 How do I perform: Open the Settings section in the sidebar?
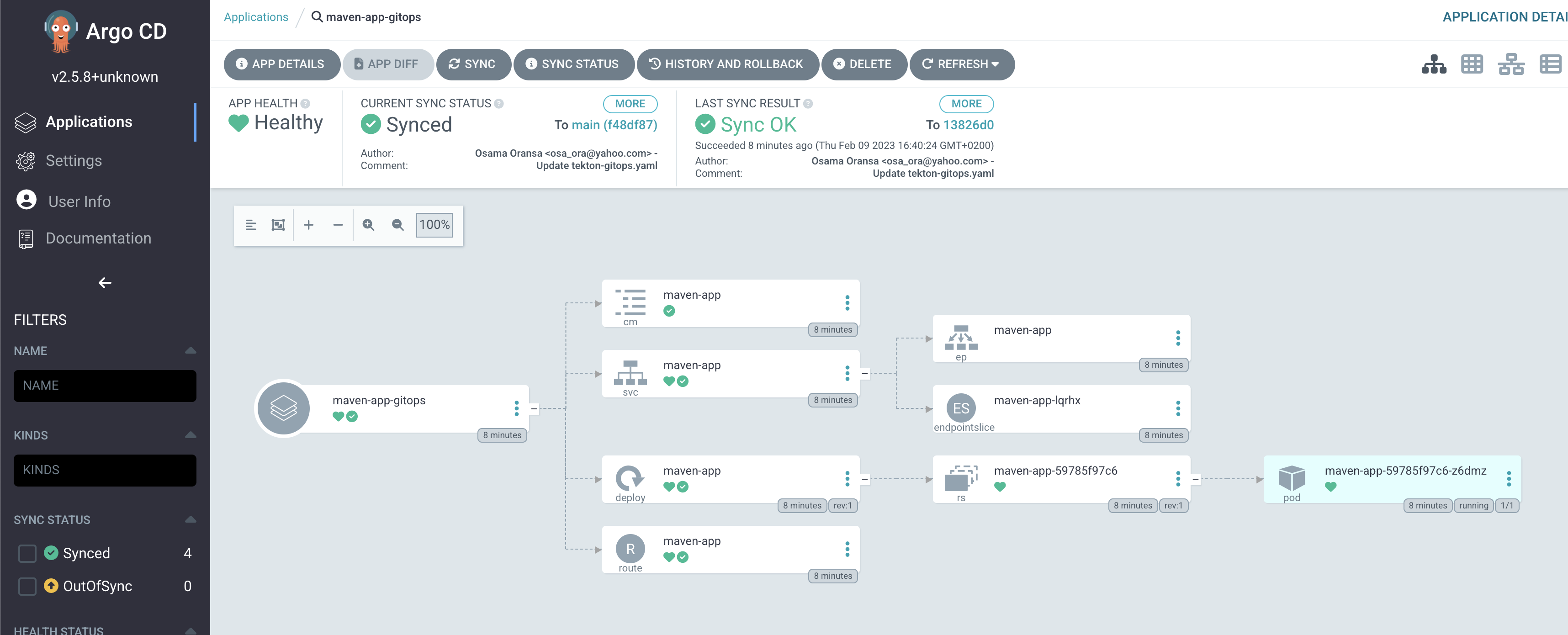click(74, 160)
